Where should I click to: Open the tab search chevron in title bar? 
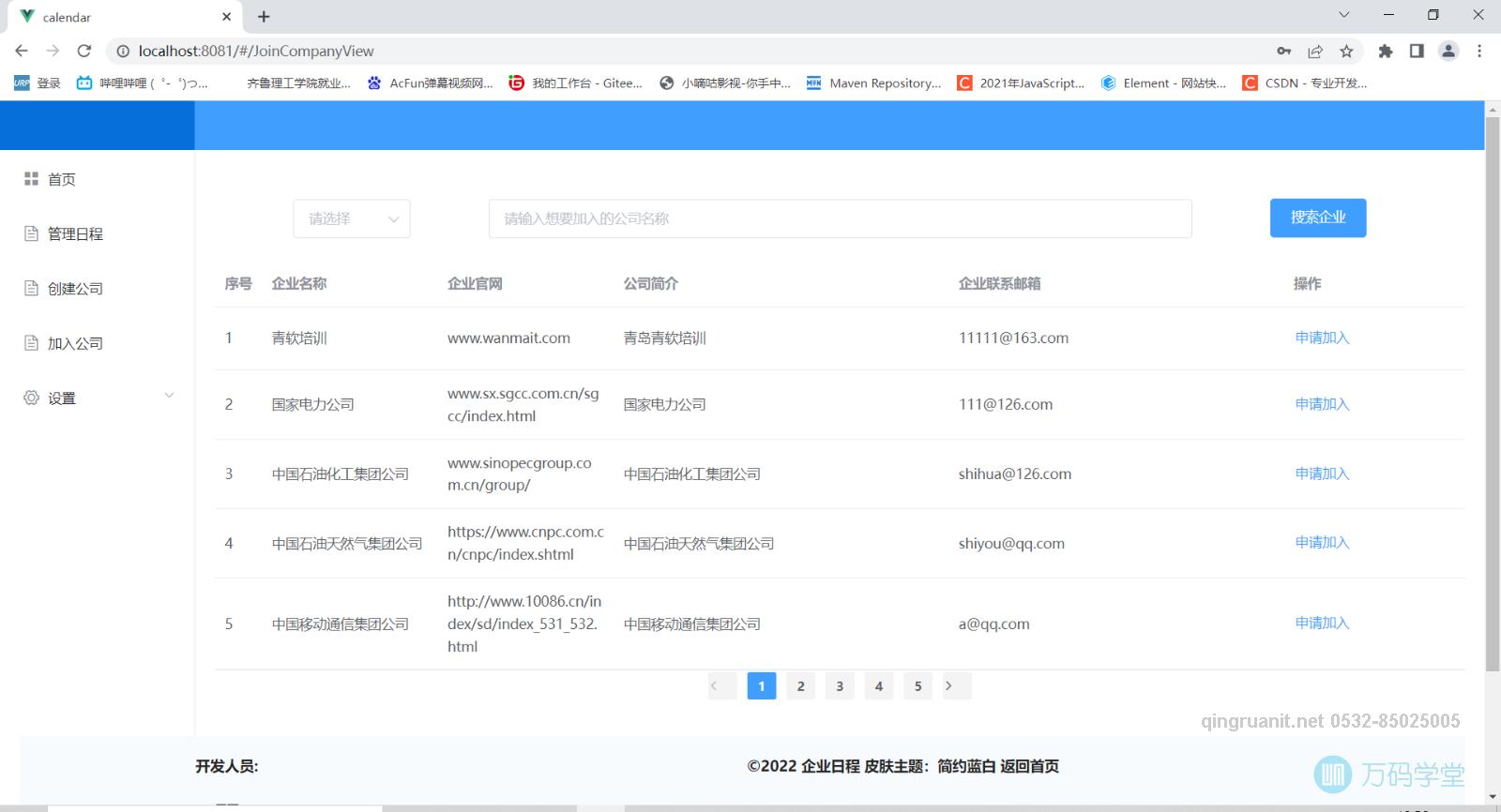point(1344,15)
